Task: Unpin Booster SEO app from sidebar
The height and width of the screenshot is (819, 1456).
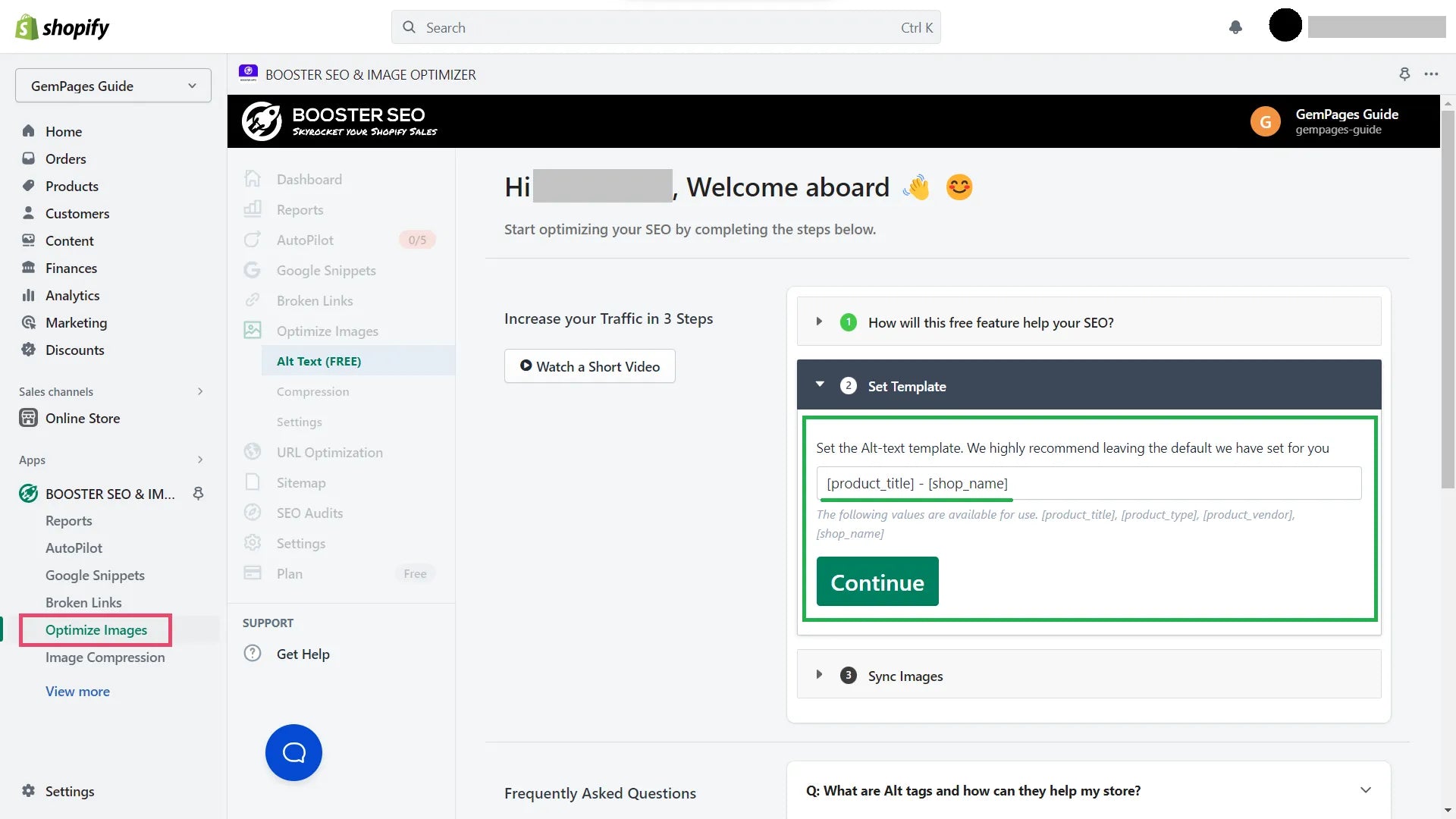Action: (198, 494)
